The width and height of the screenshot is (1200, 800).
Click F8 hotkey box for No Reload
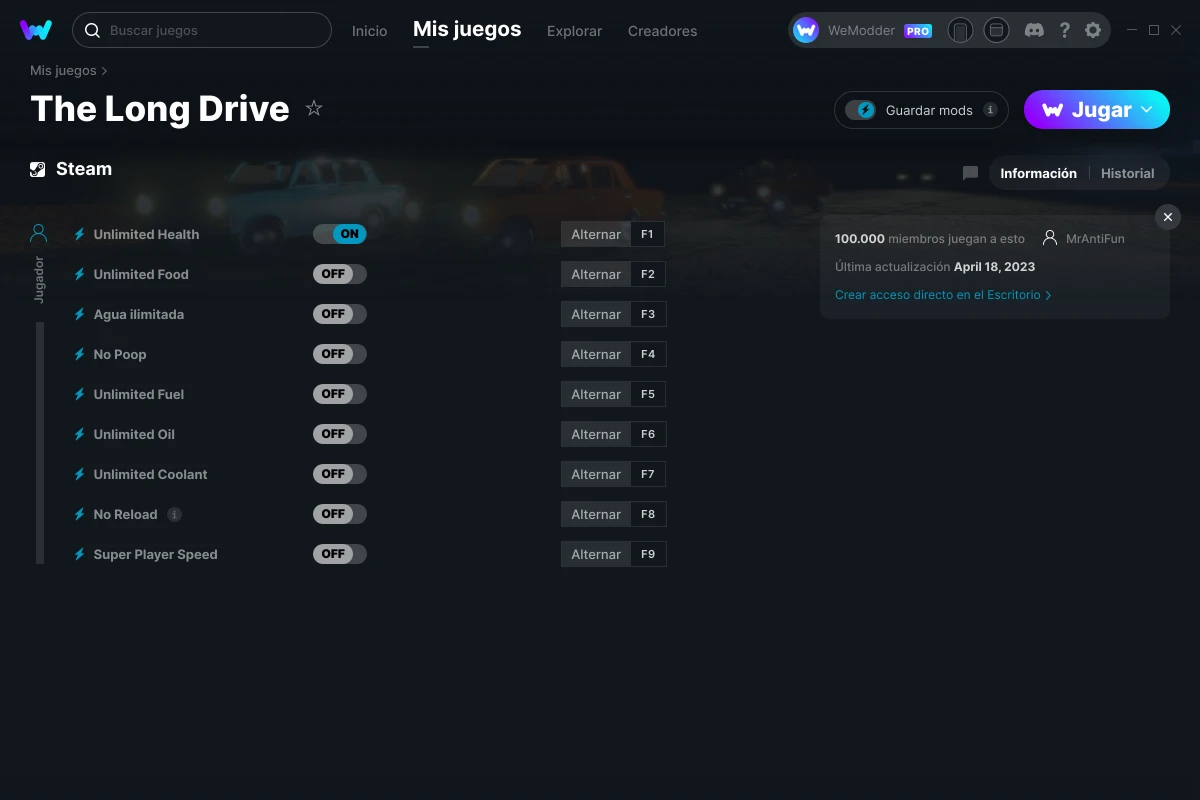click(648, 514)
